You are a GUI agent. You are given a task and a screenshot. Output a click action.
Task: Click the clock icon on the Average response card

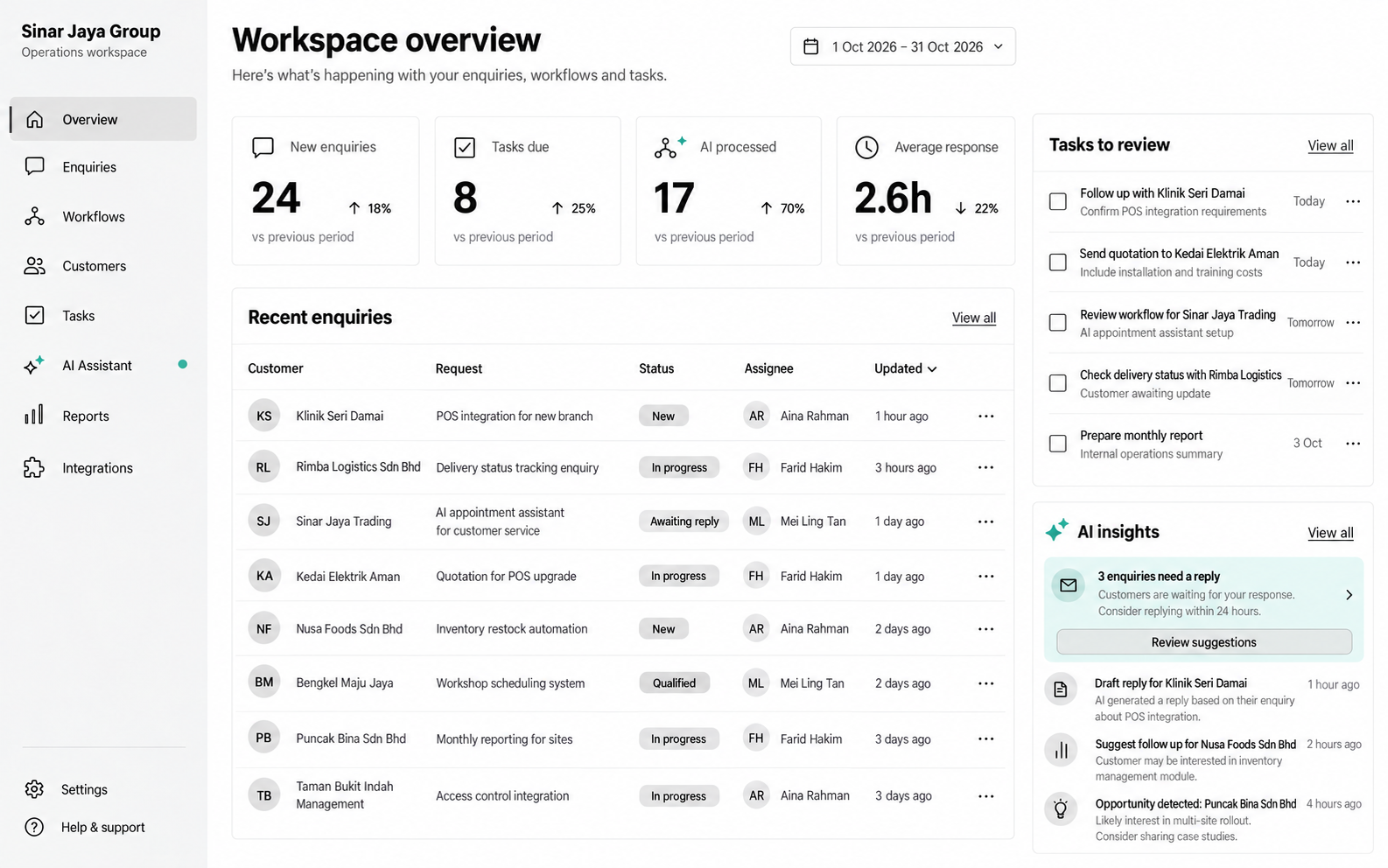pyautogui.click(x=866, y=147)
